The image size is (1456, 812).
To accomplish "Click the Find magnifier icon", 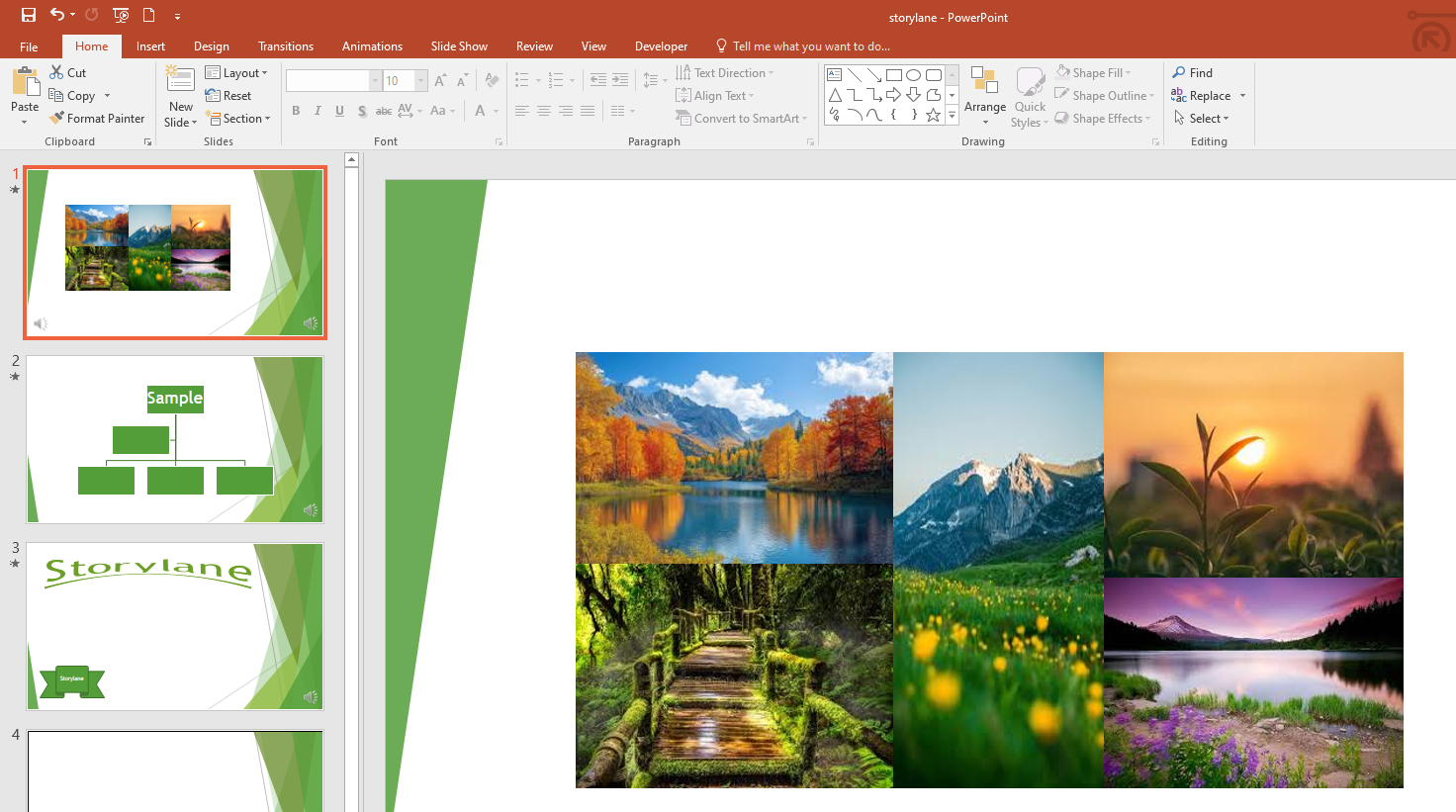I will [1179, 72].
